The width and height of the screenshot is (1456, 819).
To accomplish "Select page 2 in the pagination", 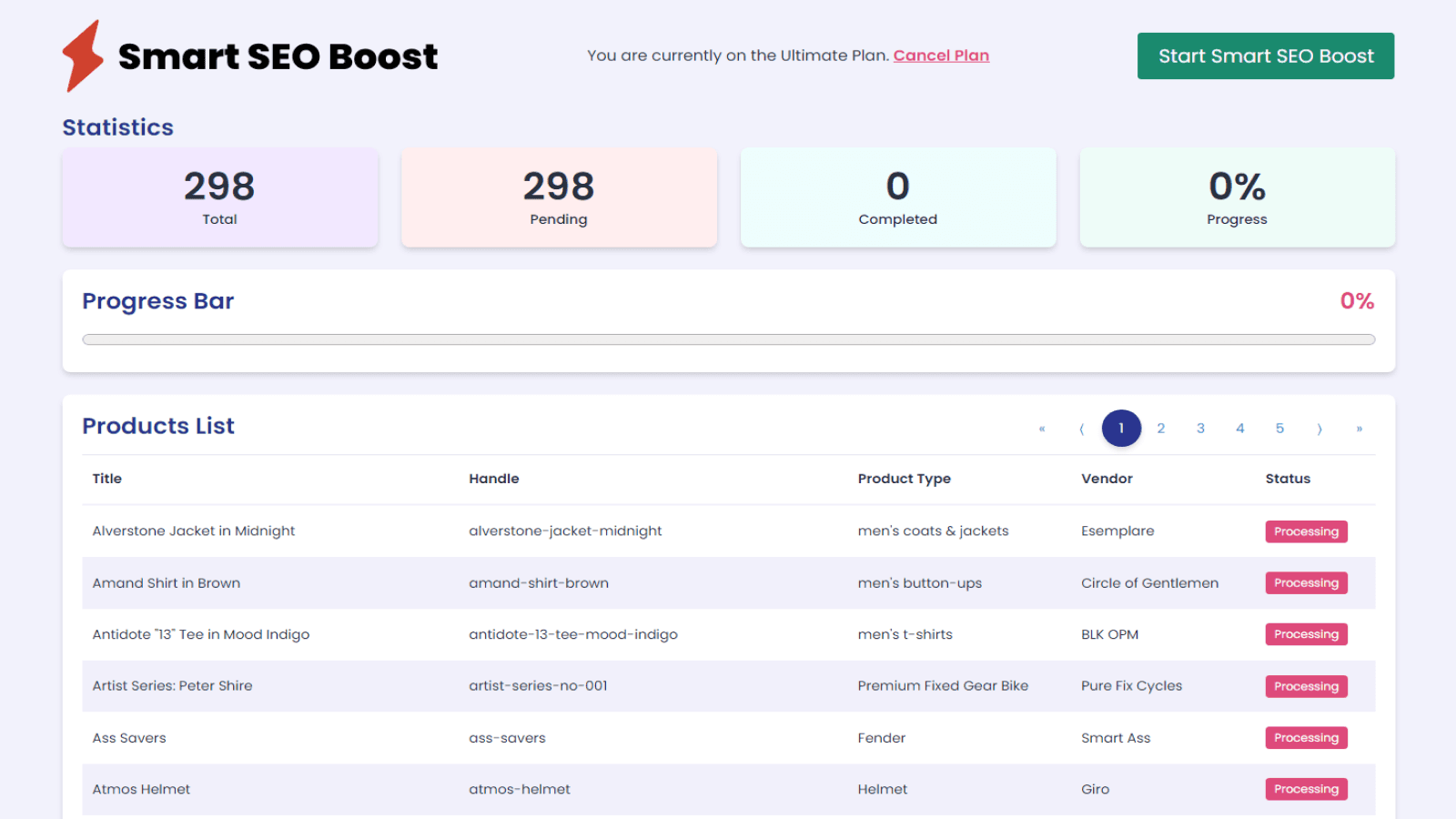I will (x=1161, y=428).
